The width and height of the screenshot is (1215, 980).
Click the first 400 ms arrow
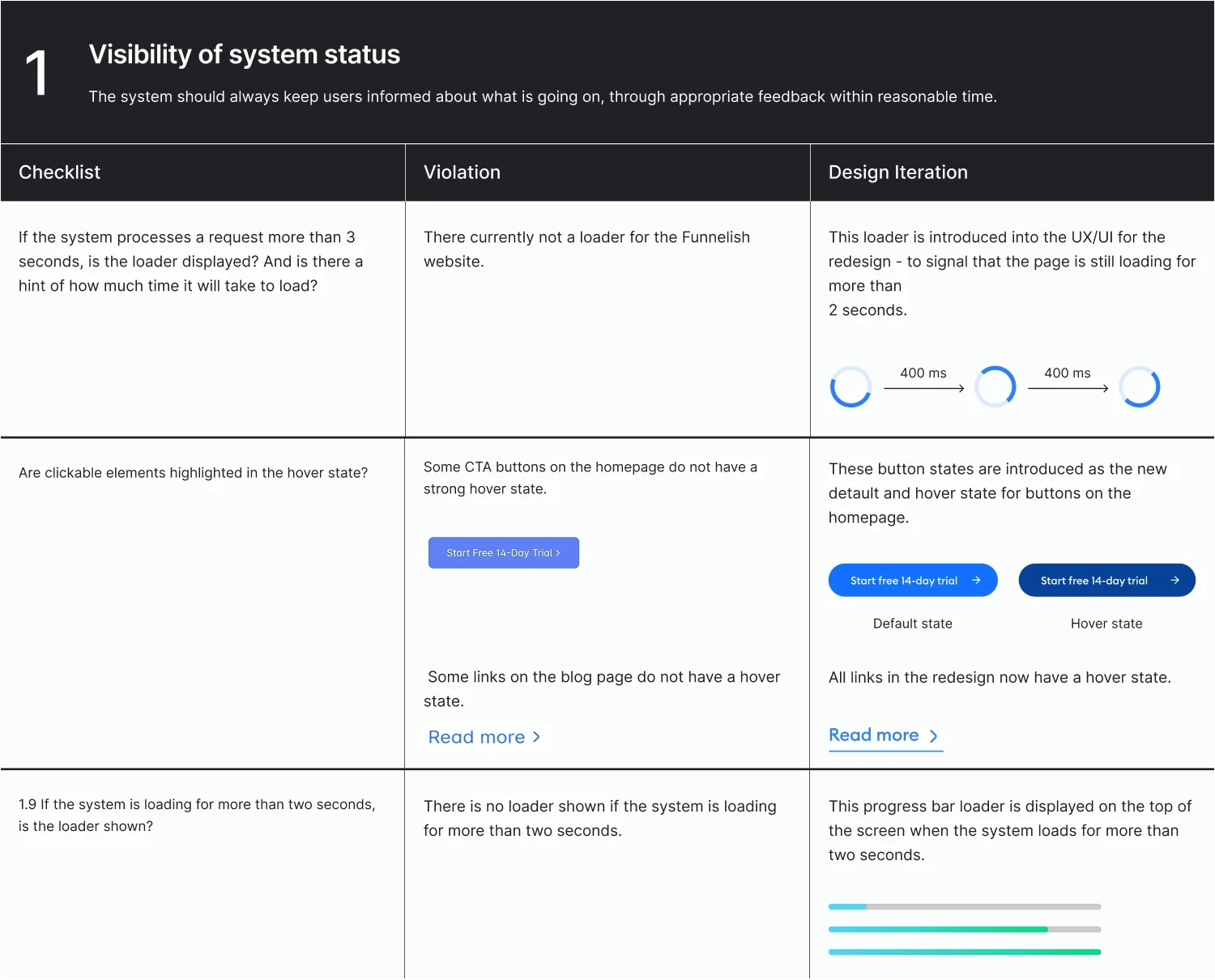(923, 389)
